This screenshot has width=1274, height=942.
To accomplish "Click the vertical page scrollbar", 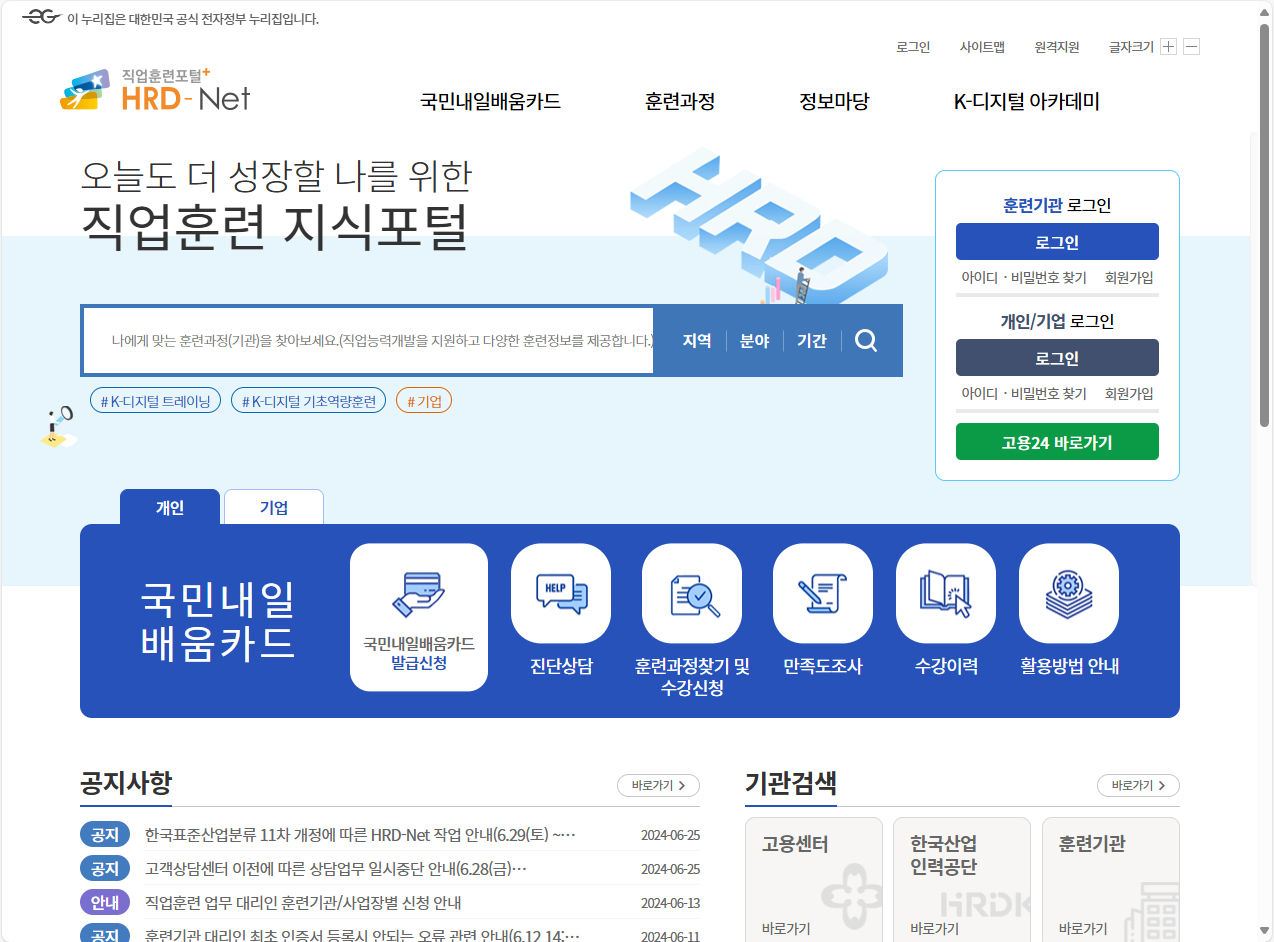I will click(x=1265, y=226).
